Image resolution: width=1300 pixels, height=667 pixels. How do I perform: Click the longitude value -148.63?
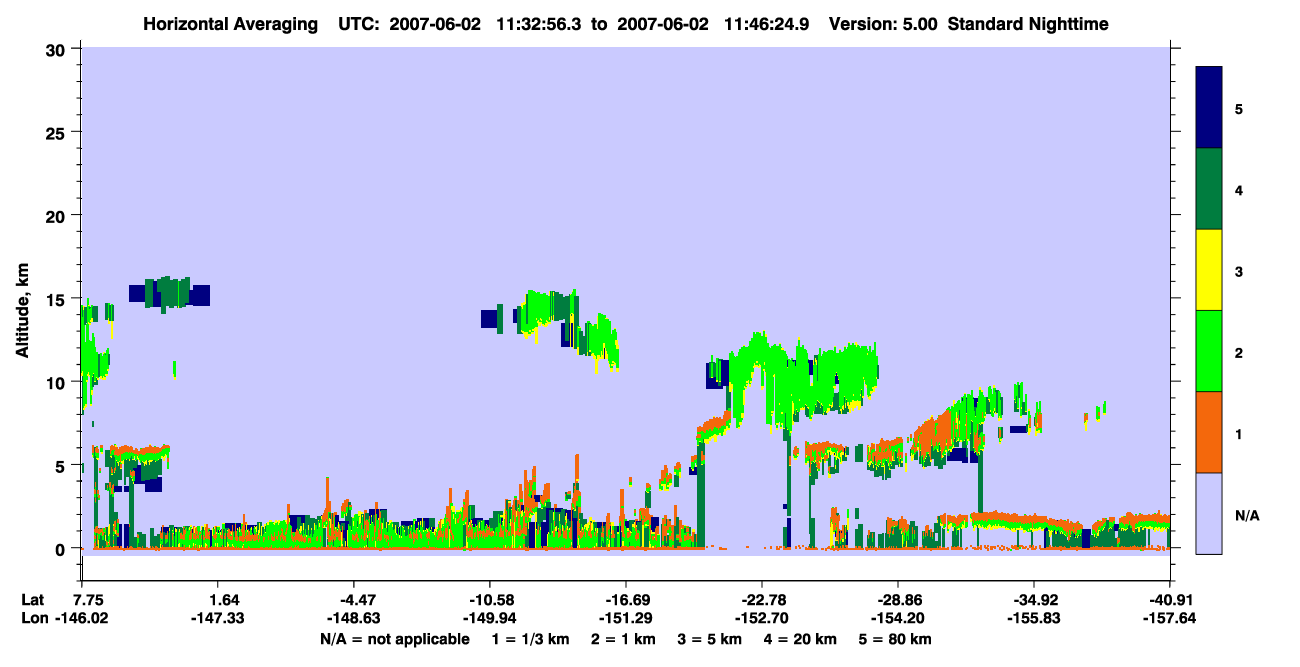pyautogui.click(x=354, y=618)
